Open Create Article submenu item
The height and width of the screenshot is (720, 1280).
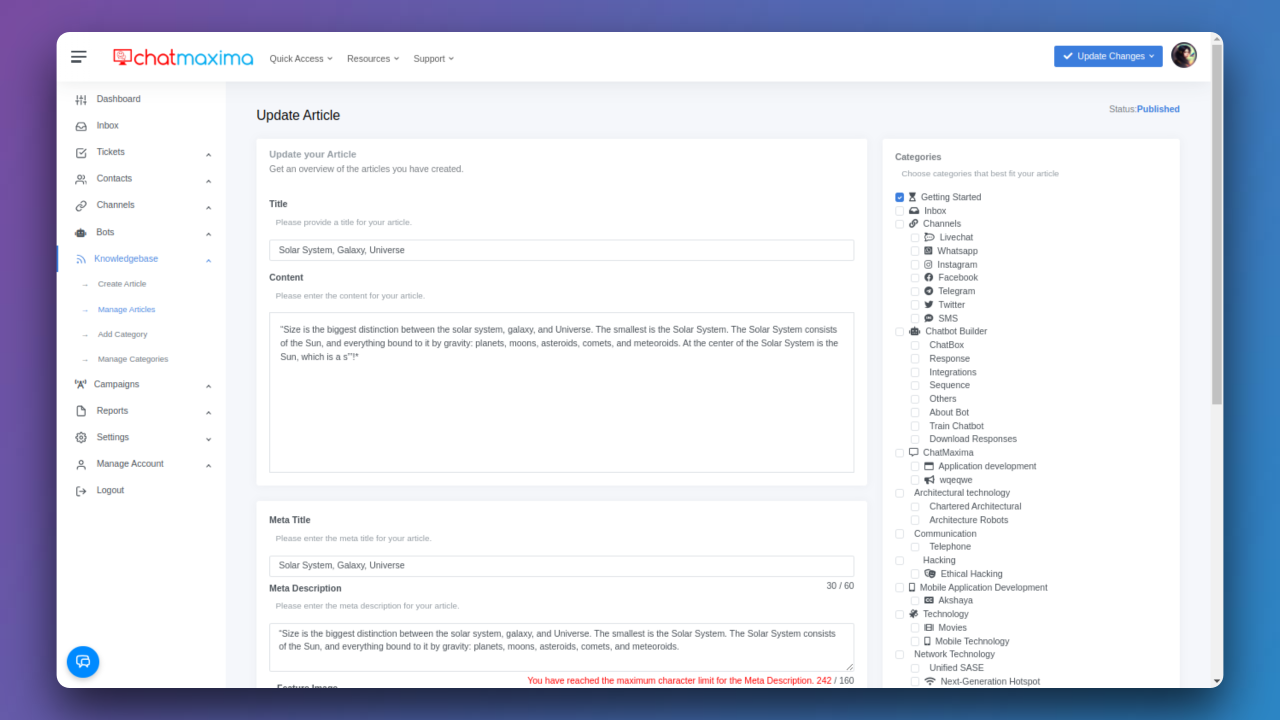[x=122, y=284]
